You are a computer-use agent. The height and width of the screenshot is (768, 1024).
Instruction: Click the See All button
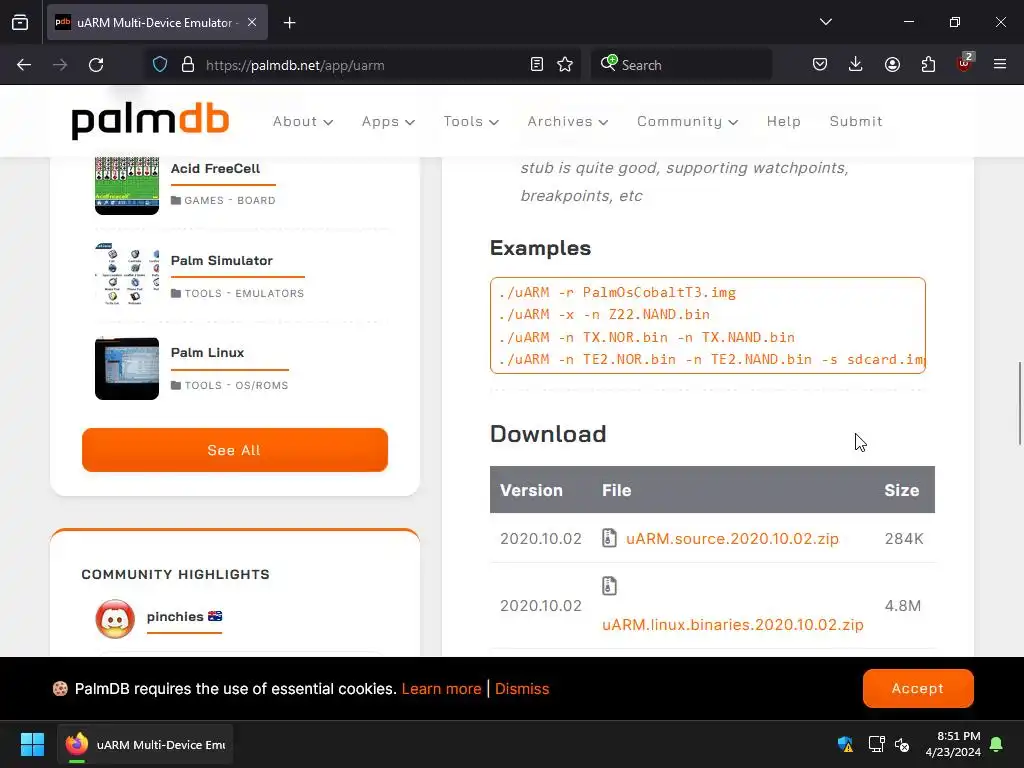pyautogui.click(x=235, y=450)
